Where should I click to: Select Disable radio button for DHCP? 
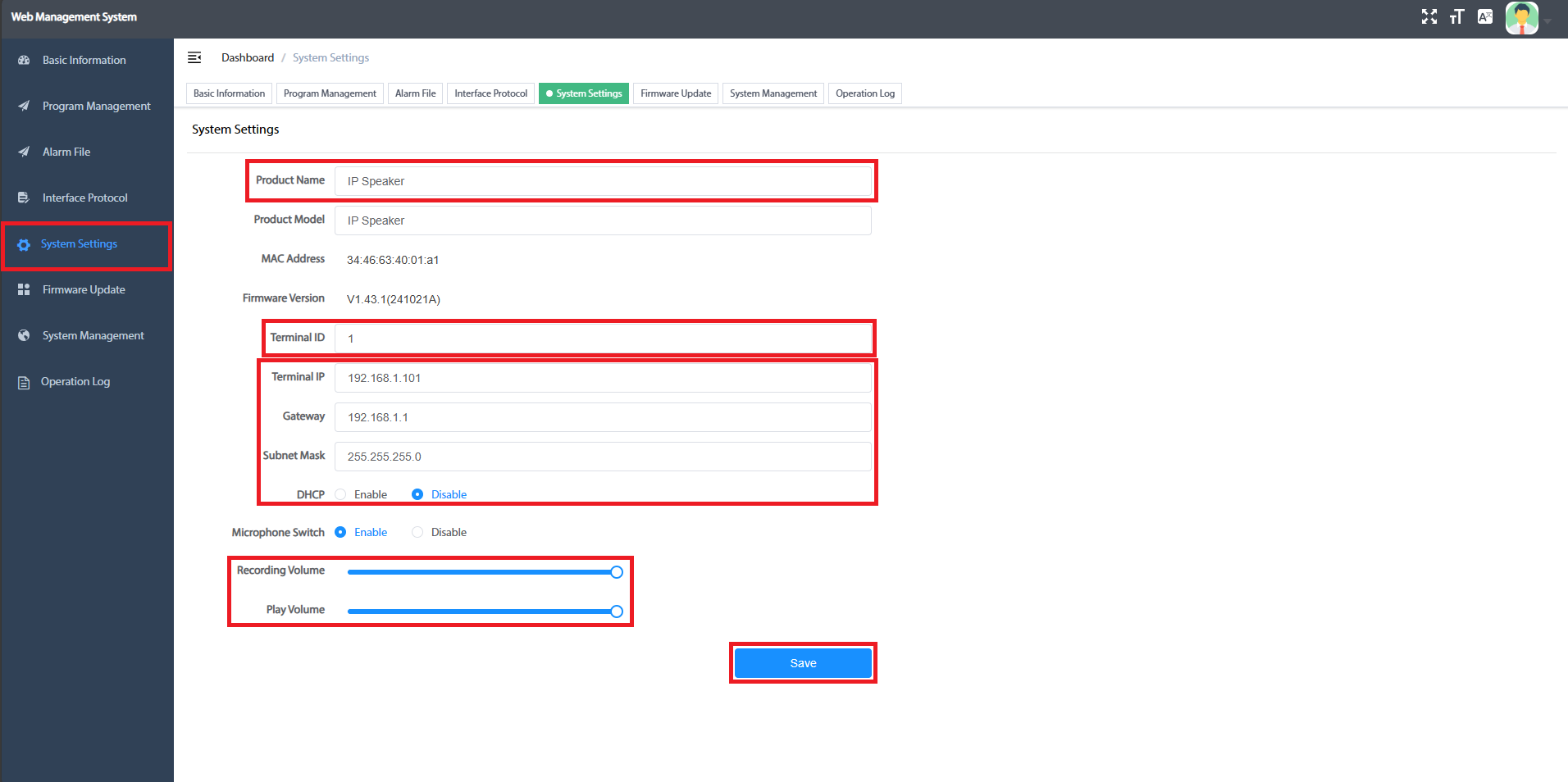pyautogui.click(x=417, y=494)
